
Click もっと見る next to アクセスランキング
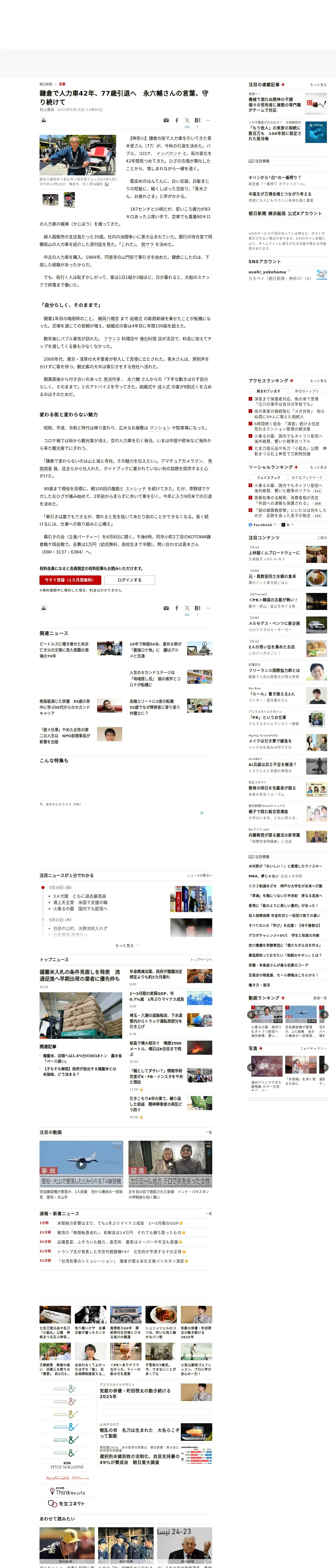[x=318, y=381]
